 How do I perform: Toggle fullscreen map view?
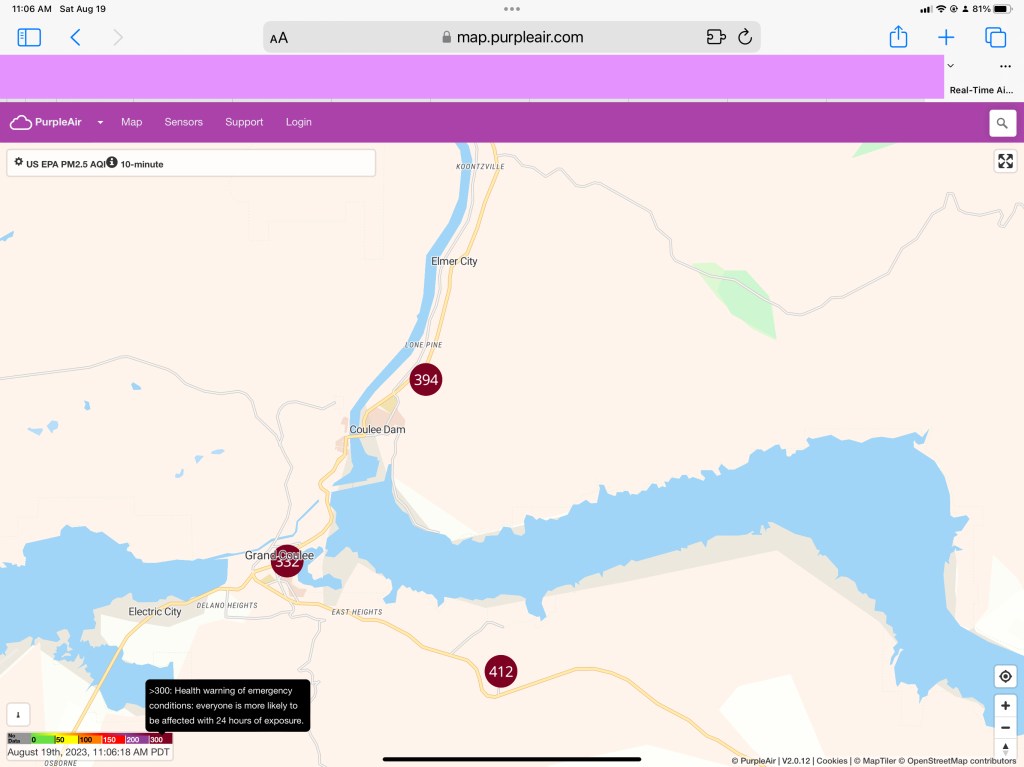coord(1005,161)
